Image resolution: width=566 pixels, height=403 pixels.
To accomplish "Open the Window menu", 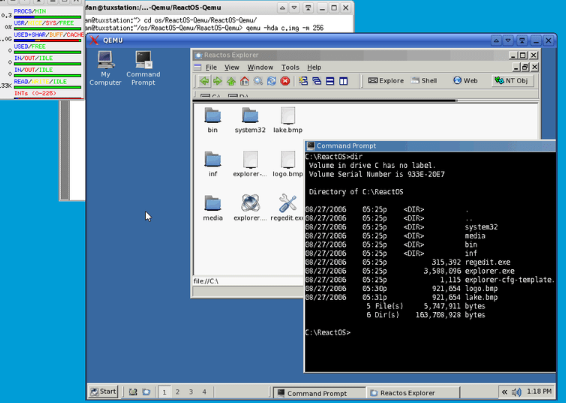I will pyautogui.click(x=260, y=68).
